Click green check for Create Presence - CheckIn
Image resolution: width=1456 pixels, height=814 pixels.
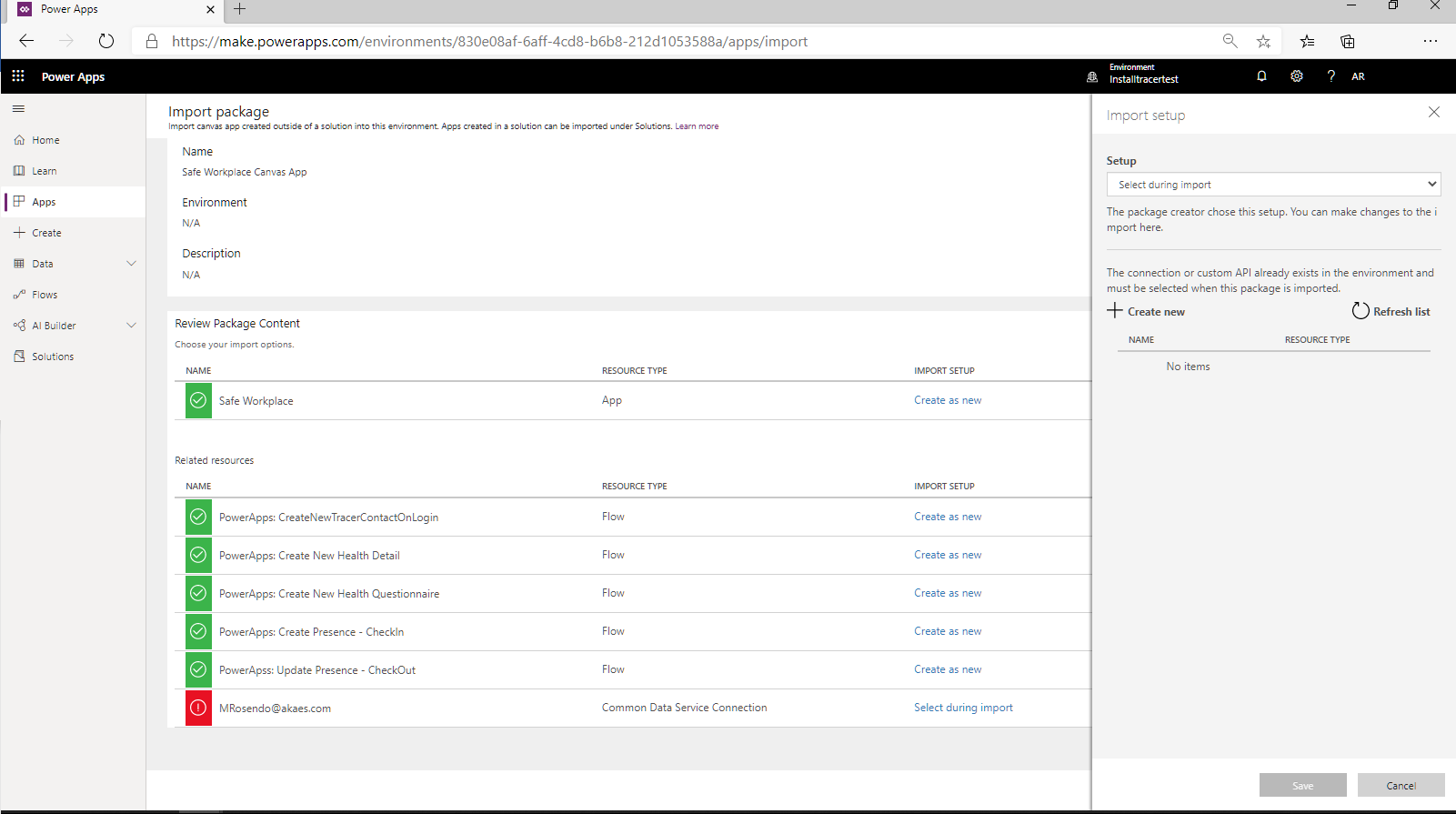pyautogui.click(x=198, y=632)
